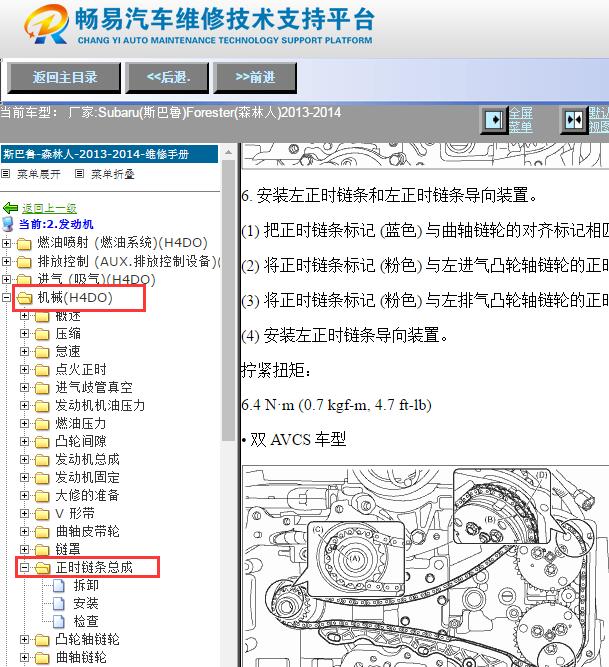Viewport: 609px width, 667px height.
Task: Click folder icon beside 压缩
Action: pos(42,334)
